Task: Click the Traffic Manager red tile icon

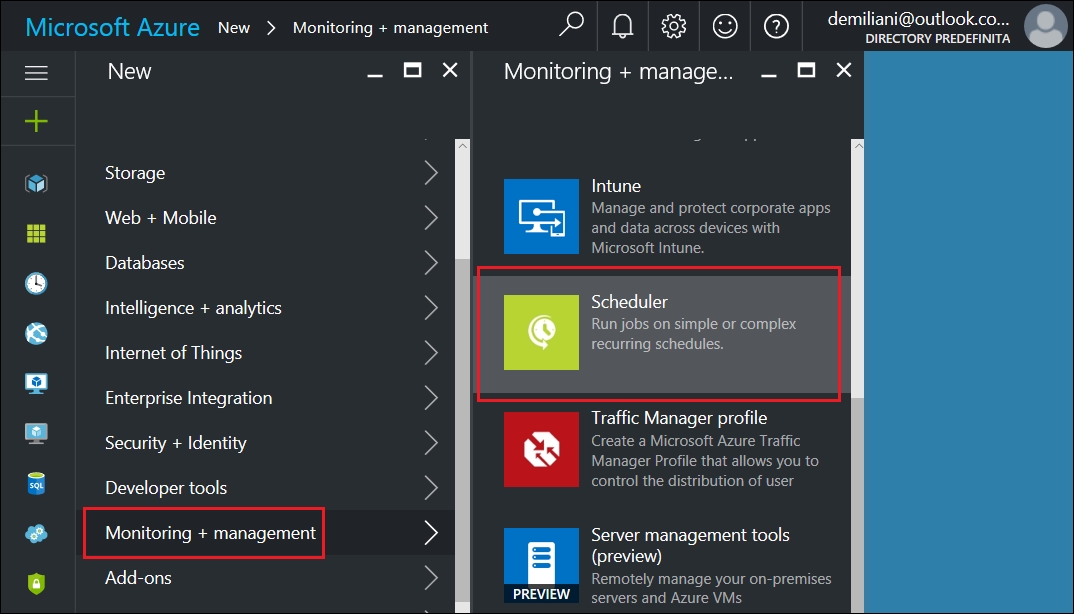Action: 541,450
